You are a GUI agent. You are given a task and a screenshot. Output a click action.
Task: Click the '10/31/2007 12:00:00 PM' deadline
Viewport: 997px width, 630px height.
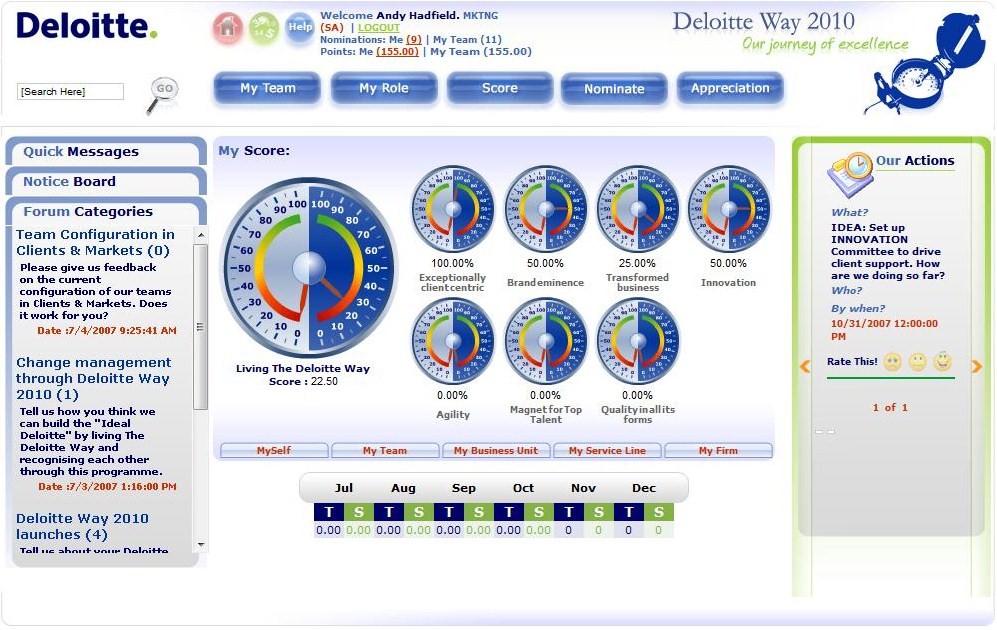(x=884, y=329)
